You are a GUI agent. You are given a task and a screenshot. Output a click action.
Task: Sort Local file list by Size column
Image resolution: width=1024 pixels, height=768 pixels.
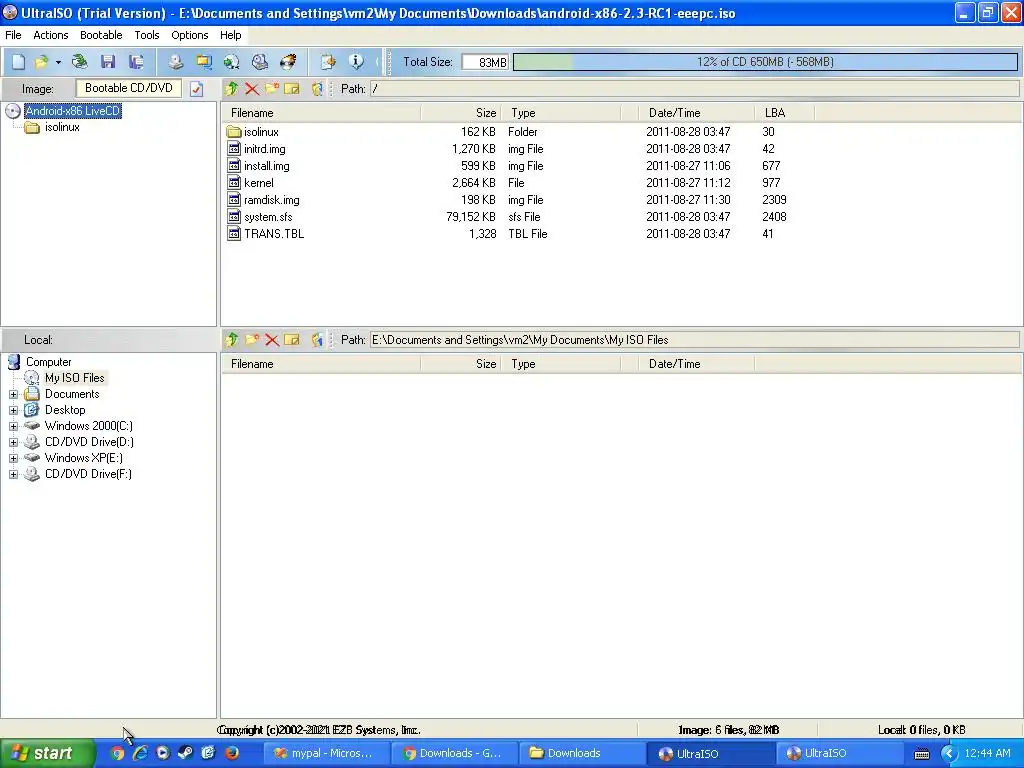pyautogui.click(x=460, y=364)
